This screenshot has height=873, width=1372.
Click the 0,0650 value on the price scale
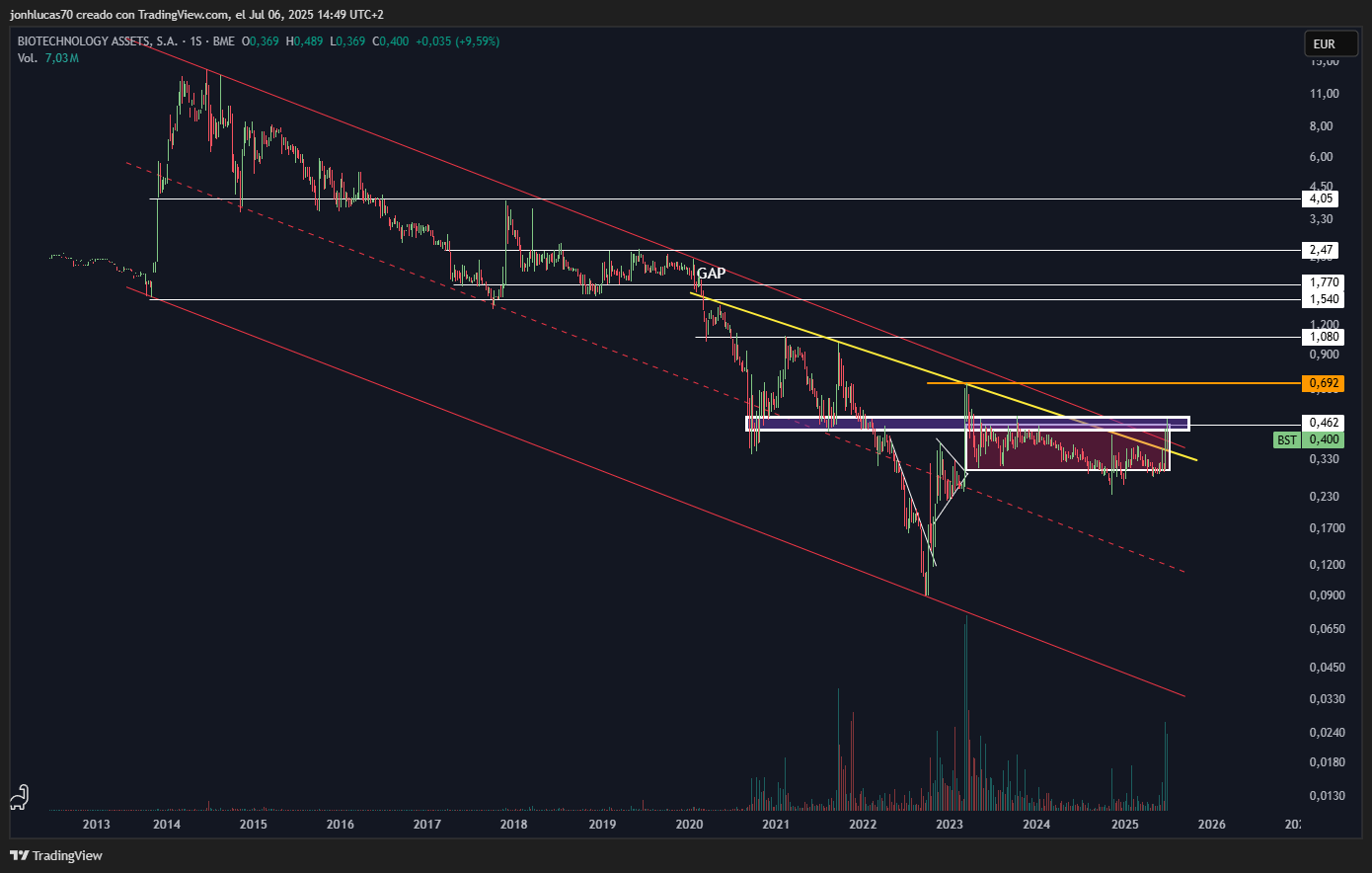[x=1328, y=629]
